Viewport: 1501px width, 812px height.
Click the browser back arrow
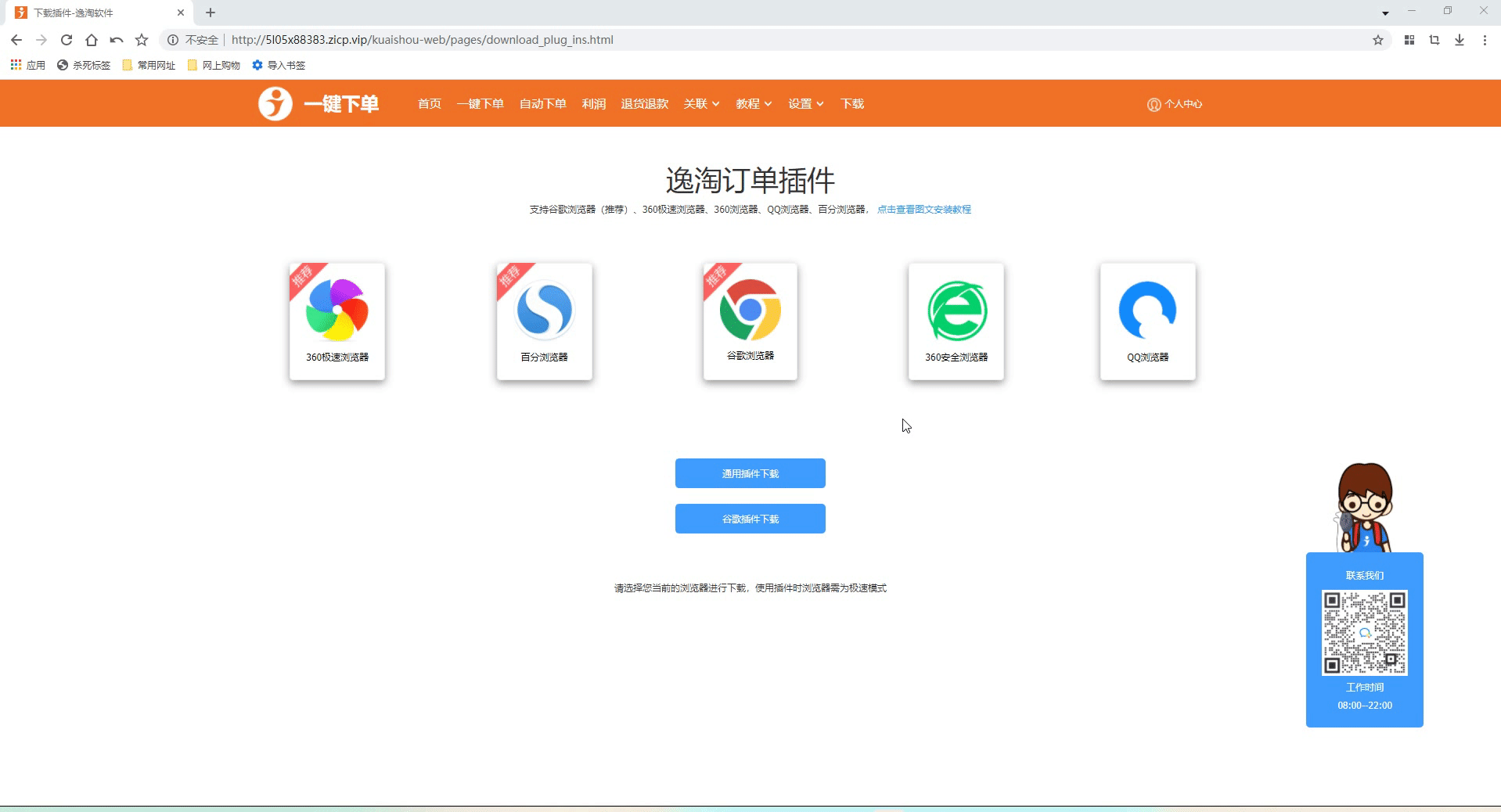tap(16, 40)
